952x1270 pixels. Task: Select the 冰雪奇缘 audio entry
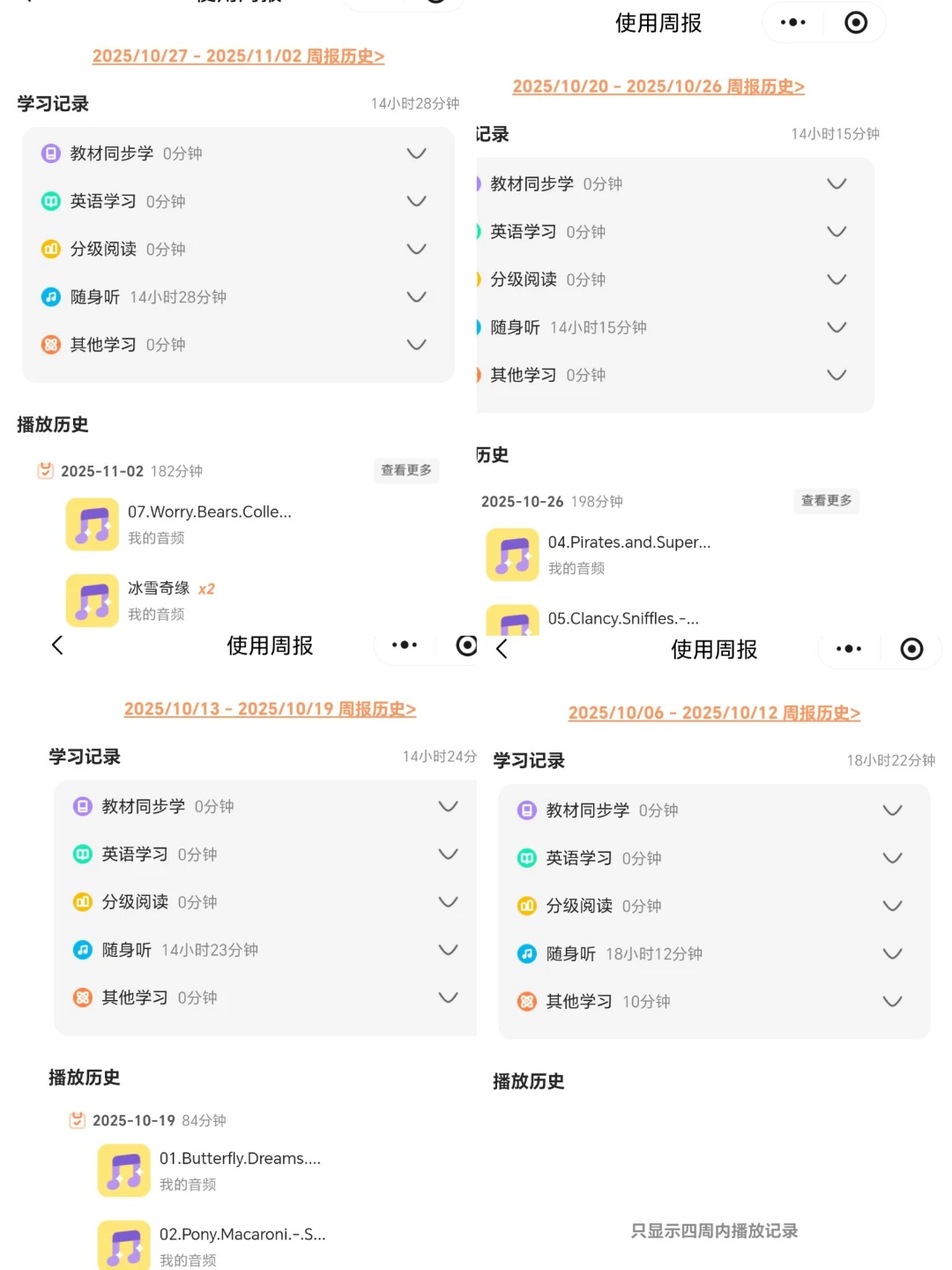(159, 600)
